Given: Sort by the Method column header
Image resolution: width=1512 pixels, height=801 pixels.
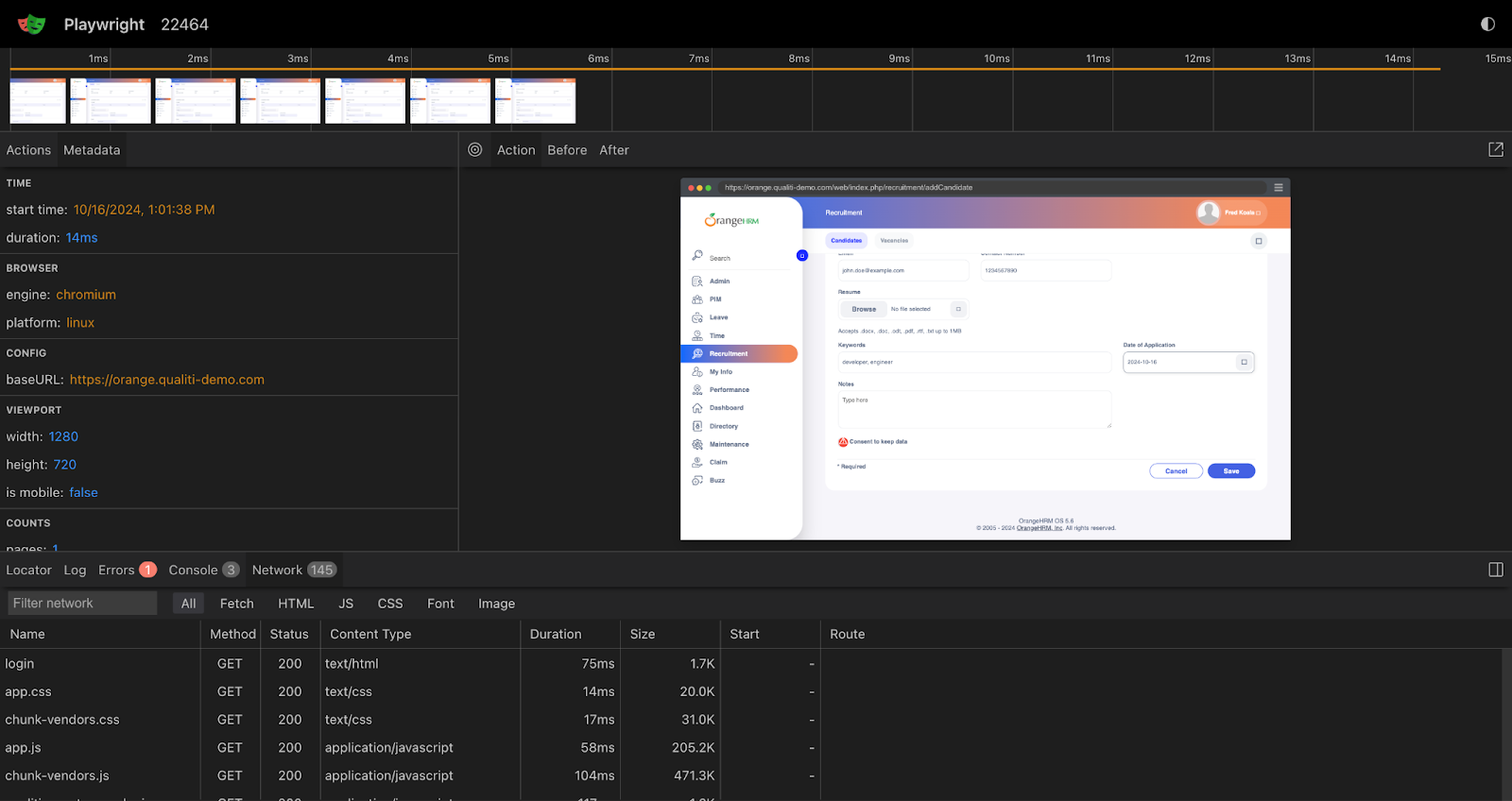Looking at the screenshot, I should click(232, 634).
